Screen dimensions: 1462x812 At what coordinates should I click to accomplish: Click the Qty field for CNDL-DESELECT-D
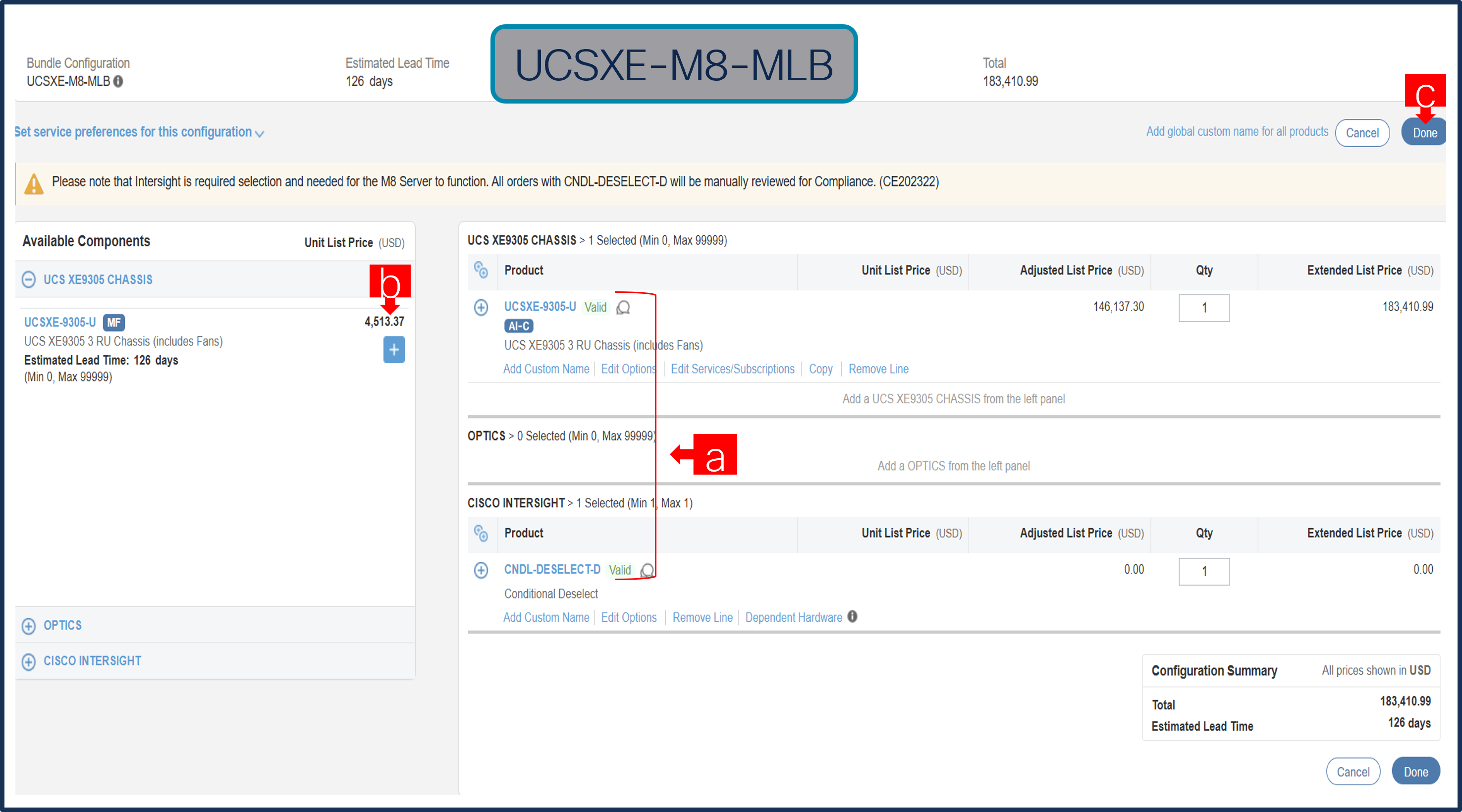[1204, 571]
